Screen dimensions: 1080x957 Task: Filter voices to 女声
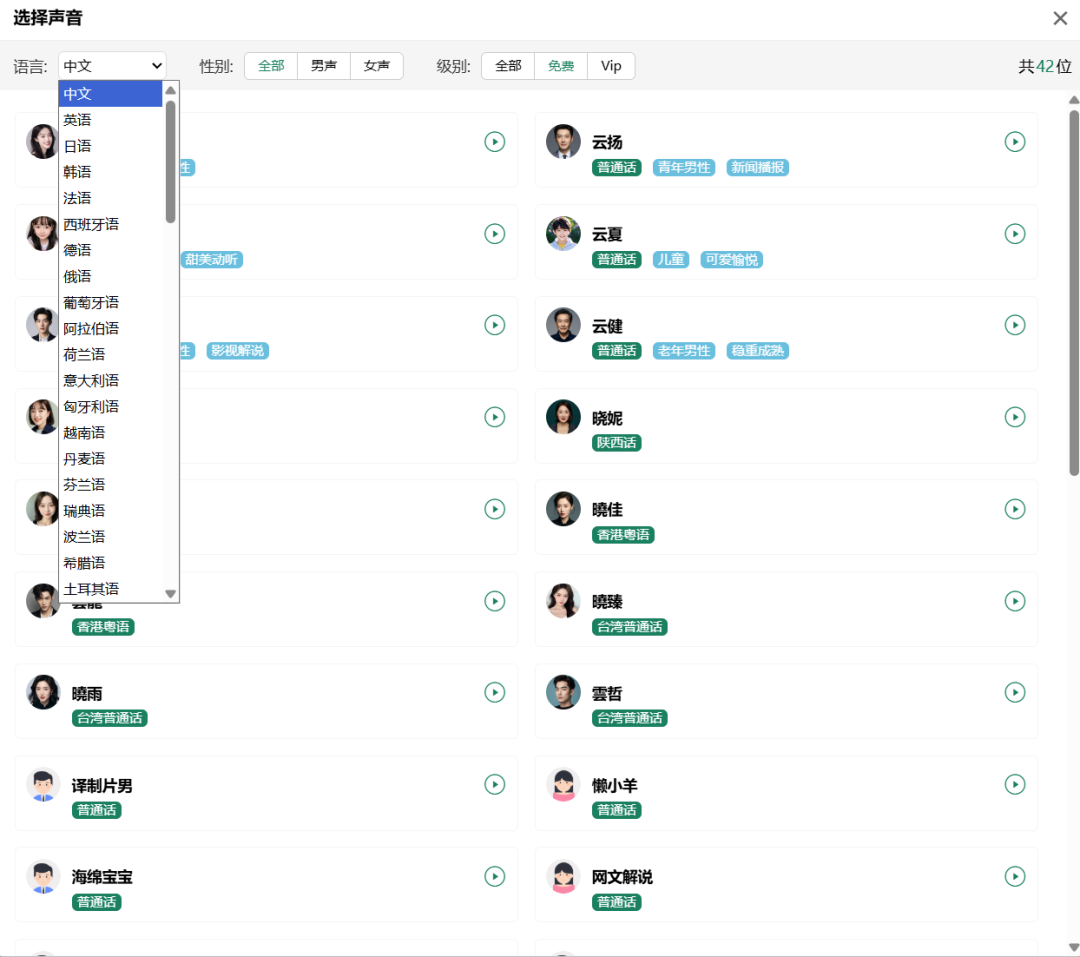pos(377,66)
